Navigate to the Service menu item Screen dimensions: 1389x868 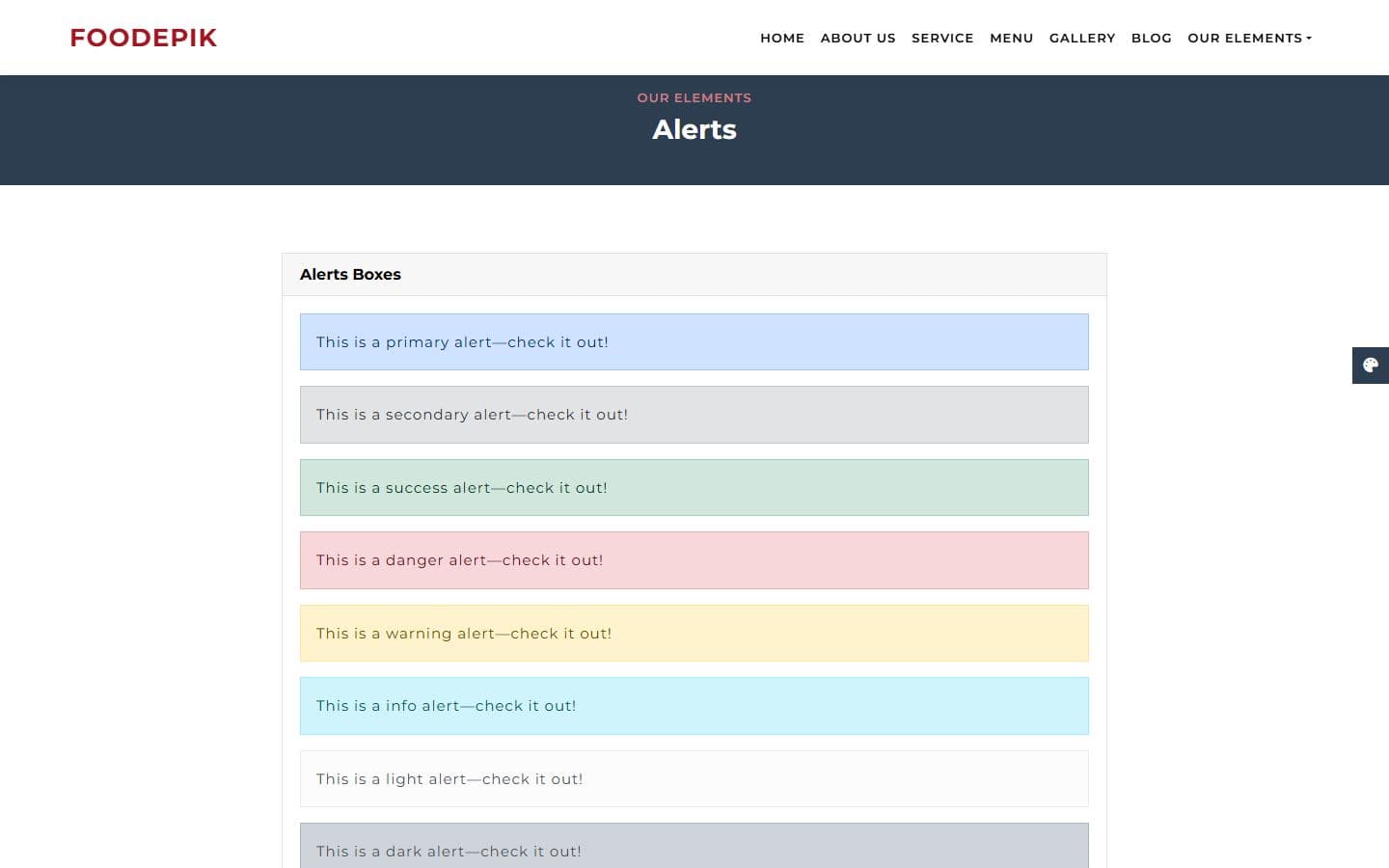coord(942,38)
